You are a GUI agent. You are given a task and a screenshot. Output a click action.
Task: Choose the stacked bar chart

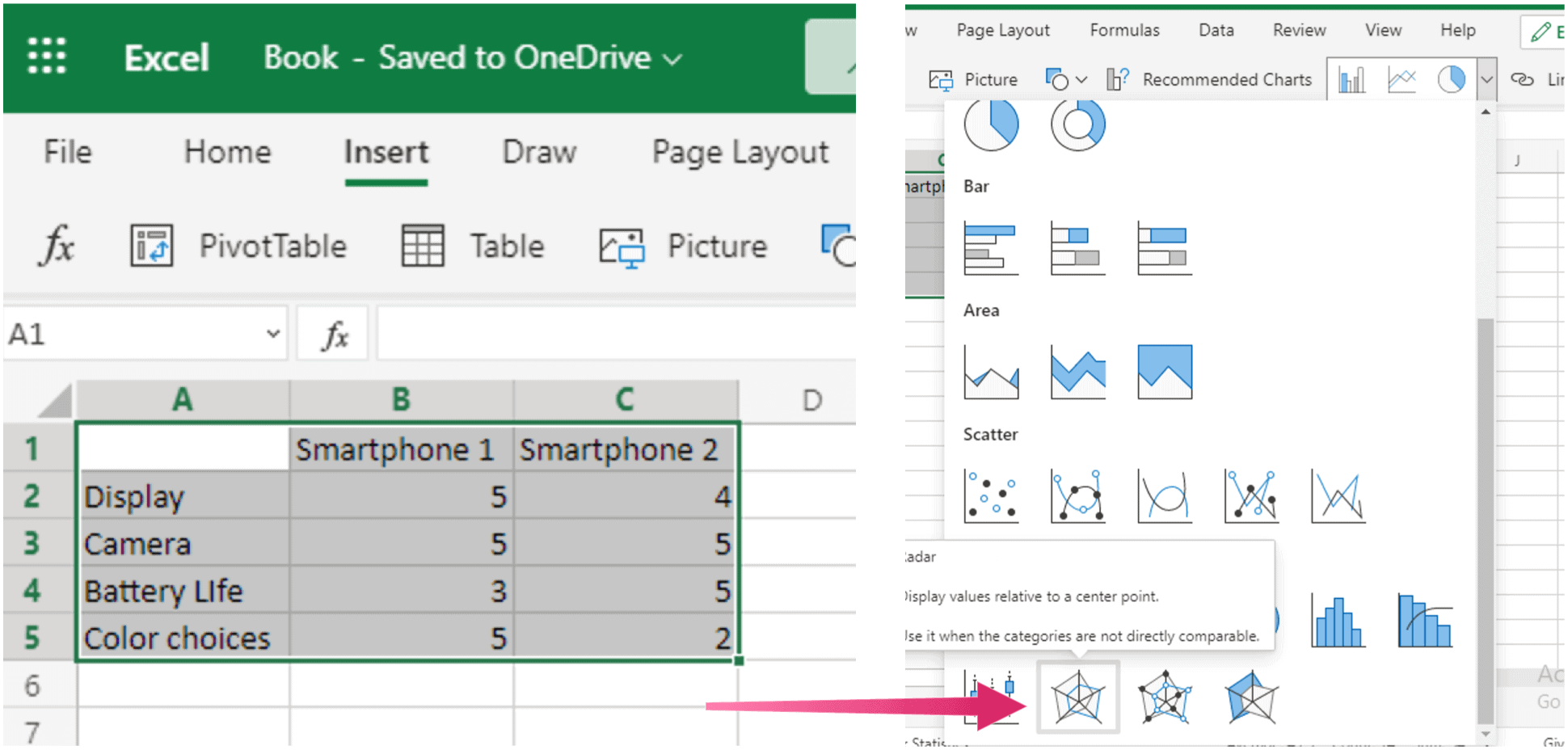1077,248
